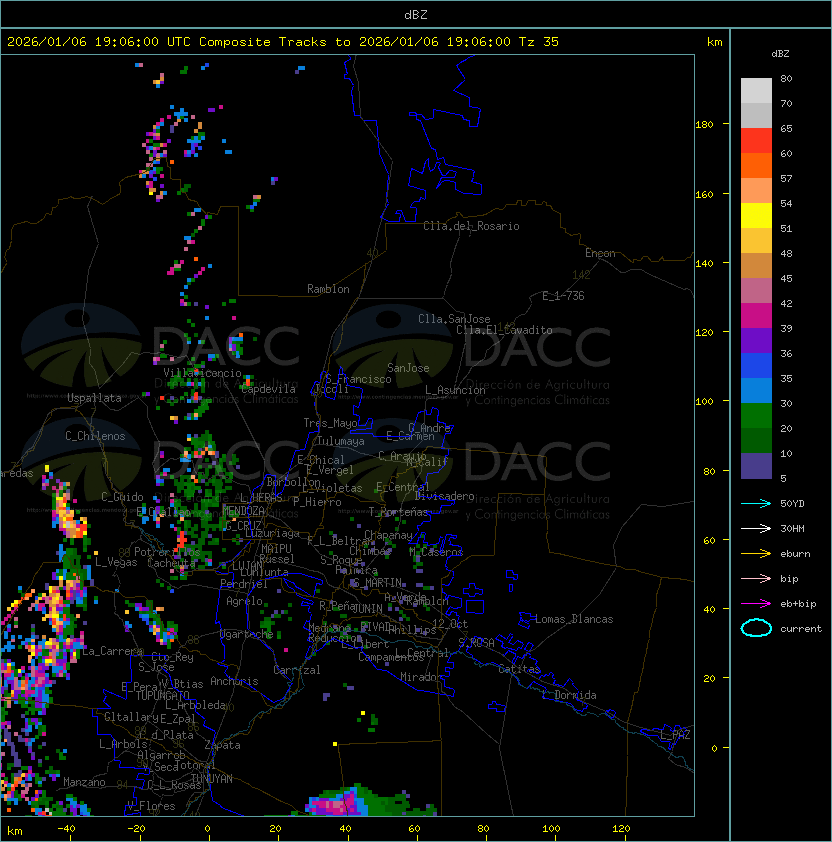This screenshot has width=832, height=842.
Task: Click the 'MAIPU' city label
Action: tap(276, 549)
